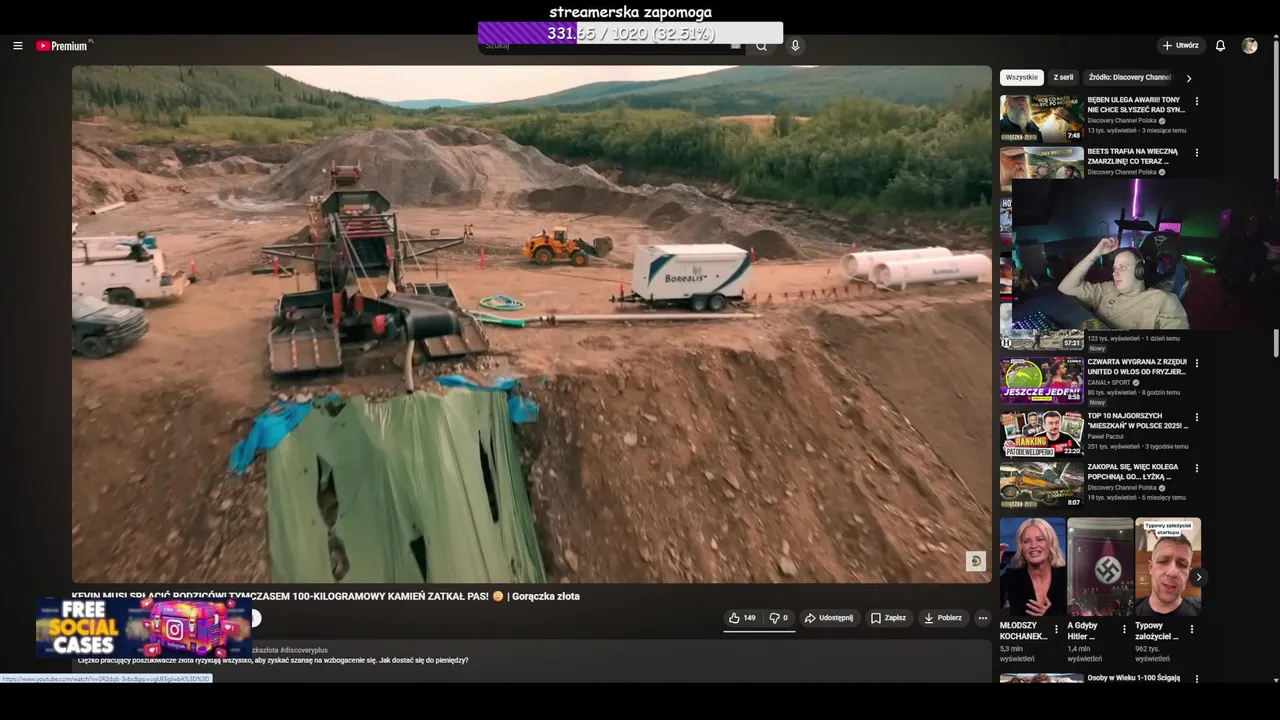Open title Osoby w Wieku 1-100 Ścigają
The height and width of the screenshot is (720, 1280).
coord(1134,678)
